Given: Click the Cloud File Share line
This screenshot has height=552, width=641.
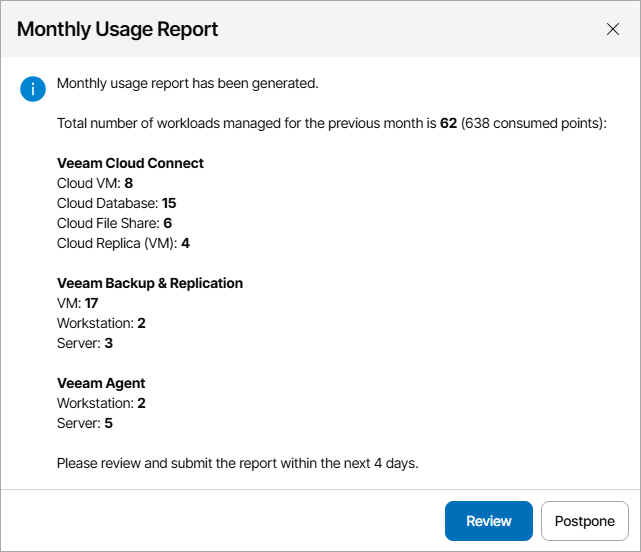Looking at the screenshot, I should point(114,223).
